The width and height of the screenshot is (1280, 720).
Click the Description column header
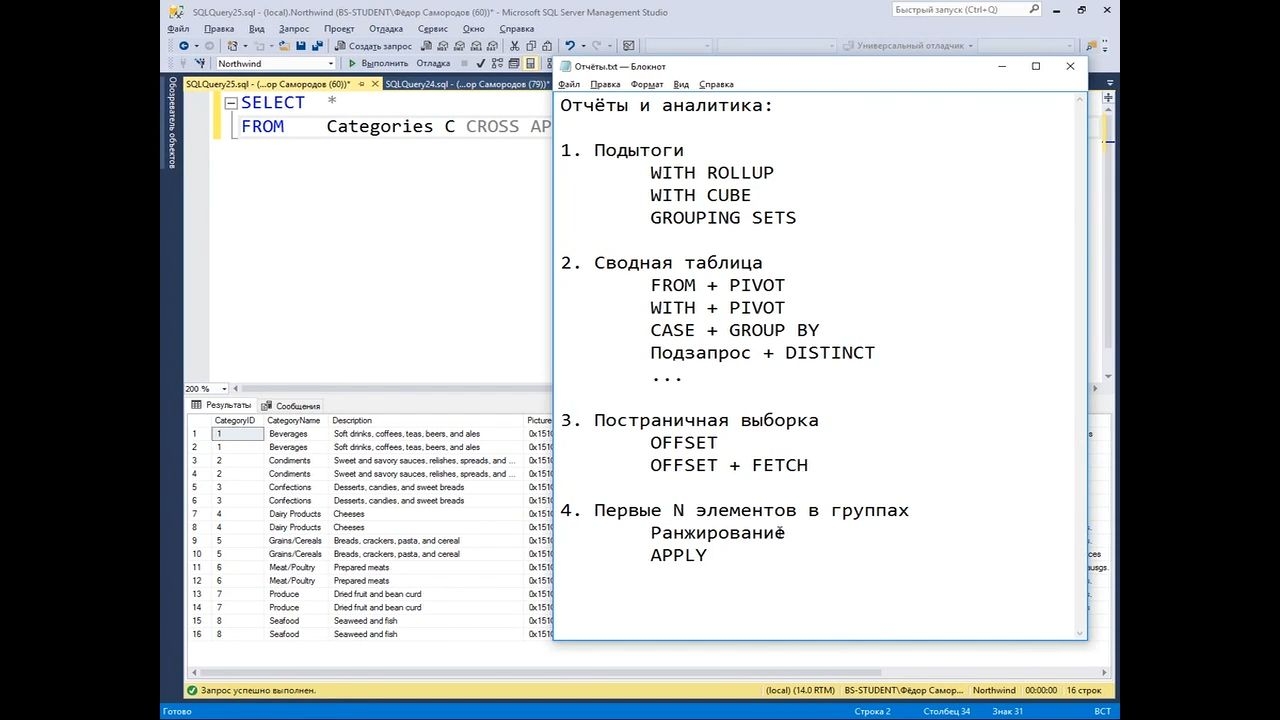click(x=425, y=421)
